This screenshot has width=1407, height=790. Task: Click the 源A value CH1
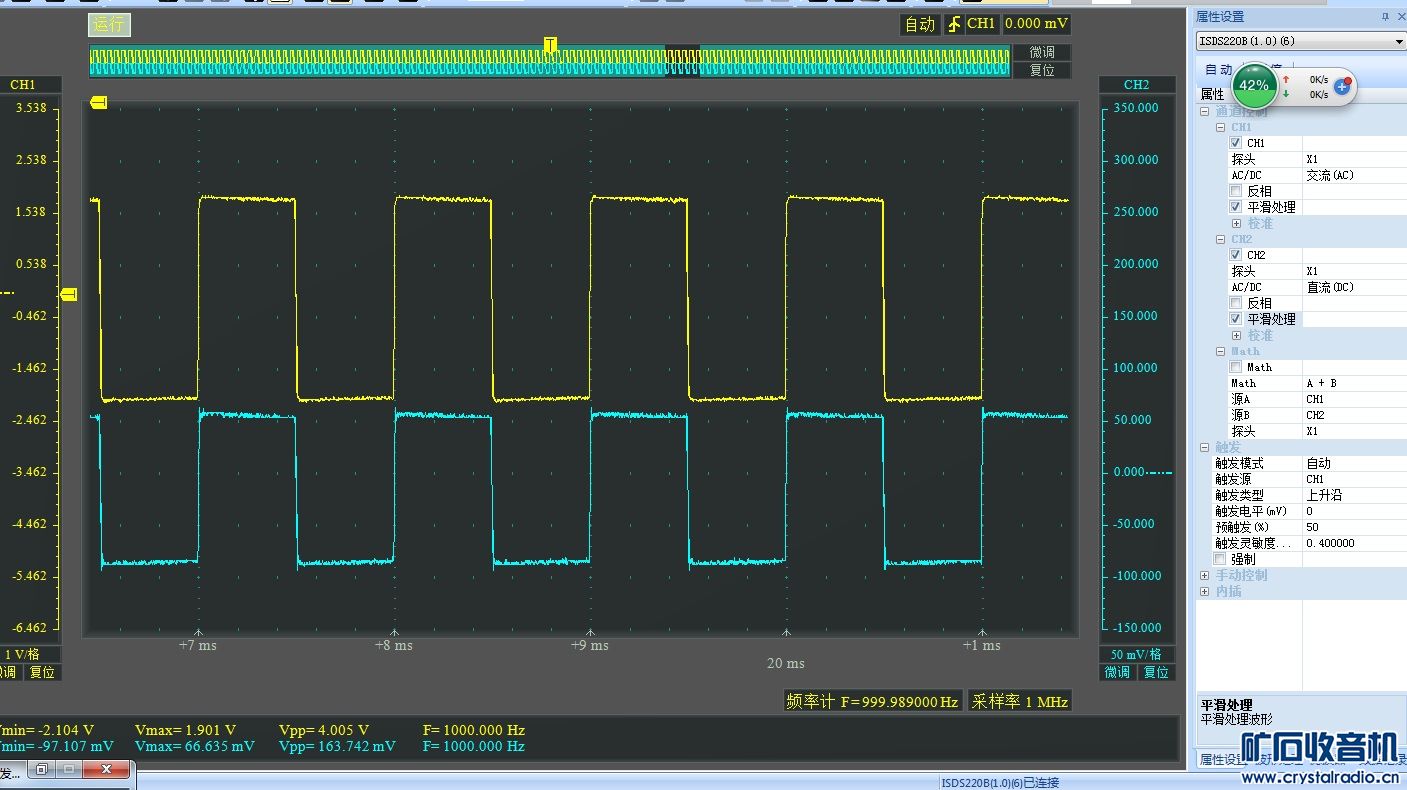[x=1315, y=399]
